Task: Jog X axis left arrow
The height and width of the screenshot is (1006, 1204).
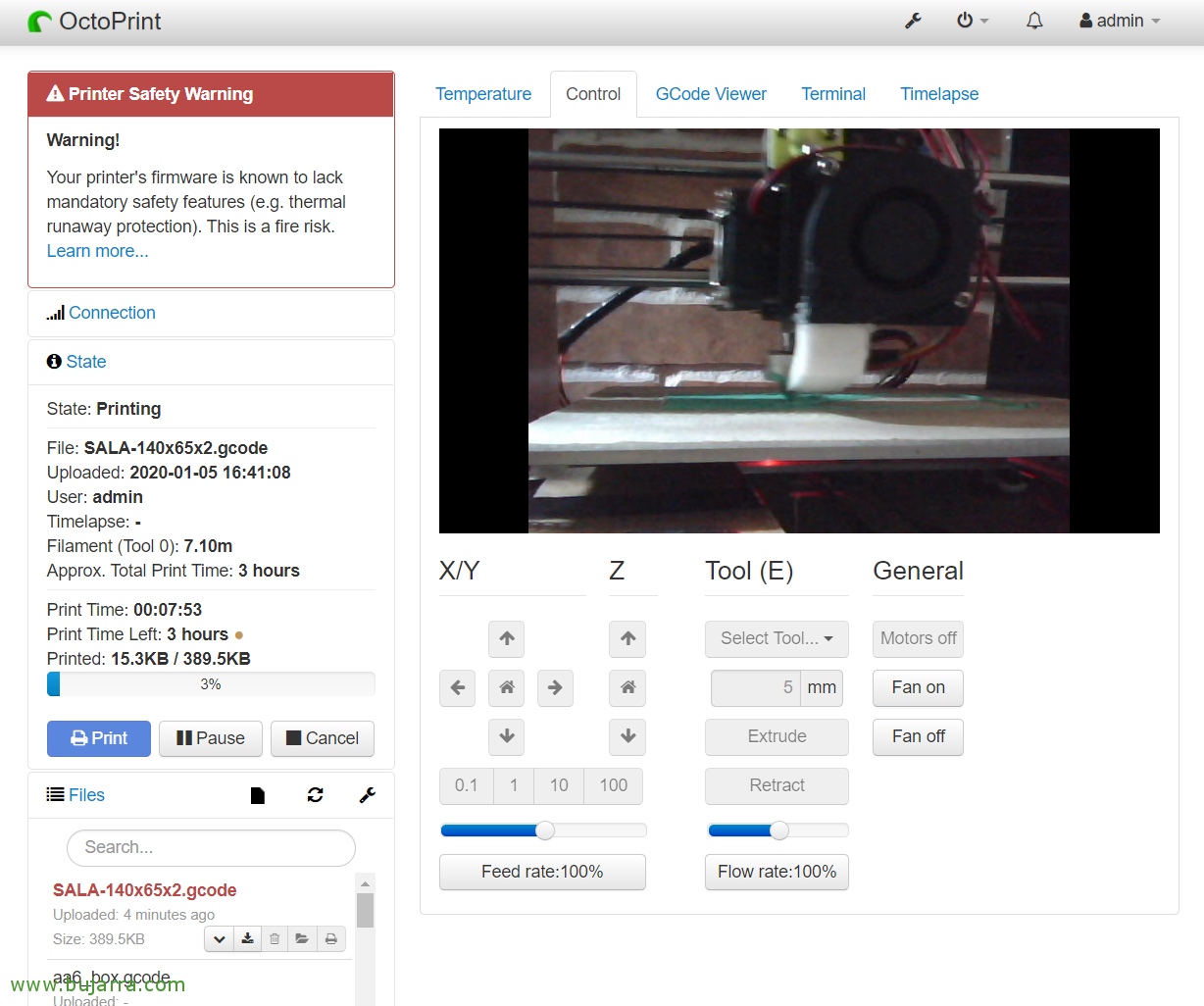Action: [458, 687]
